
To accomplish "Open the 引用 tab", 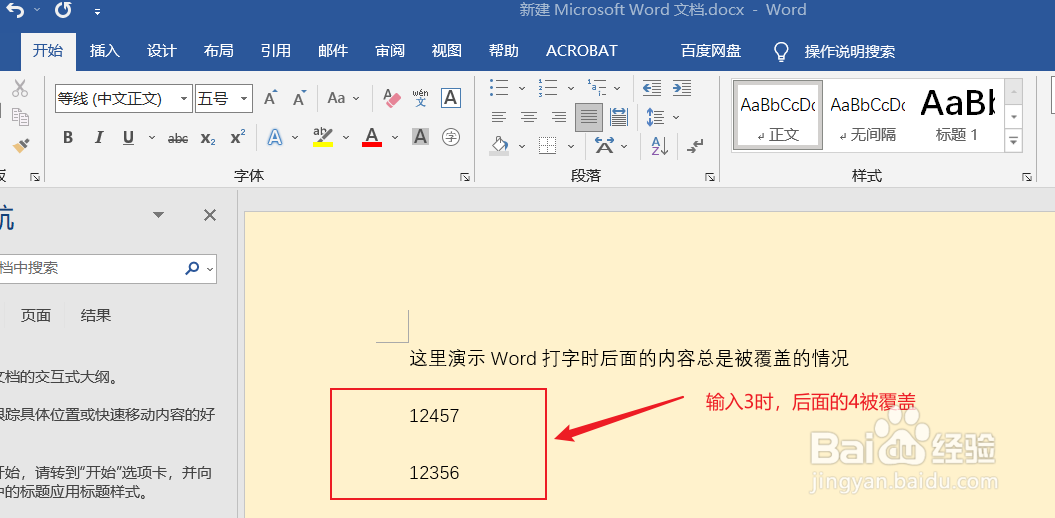I will [x=276, y=51].
